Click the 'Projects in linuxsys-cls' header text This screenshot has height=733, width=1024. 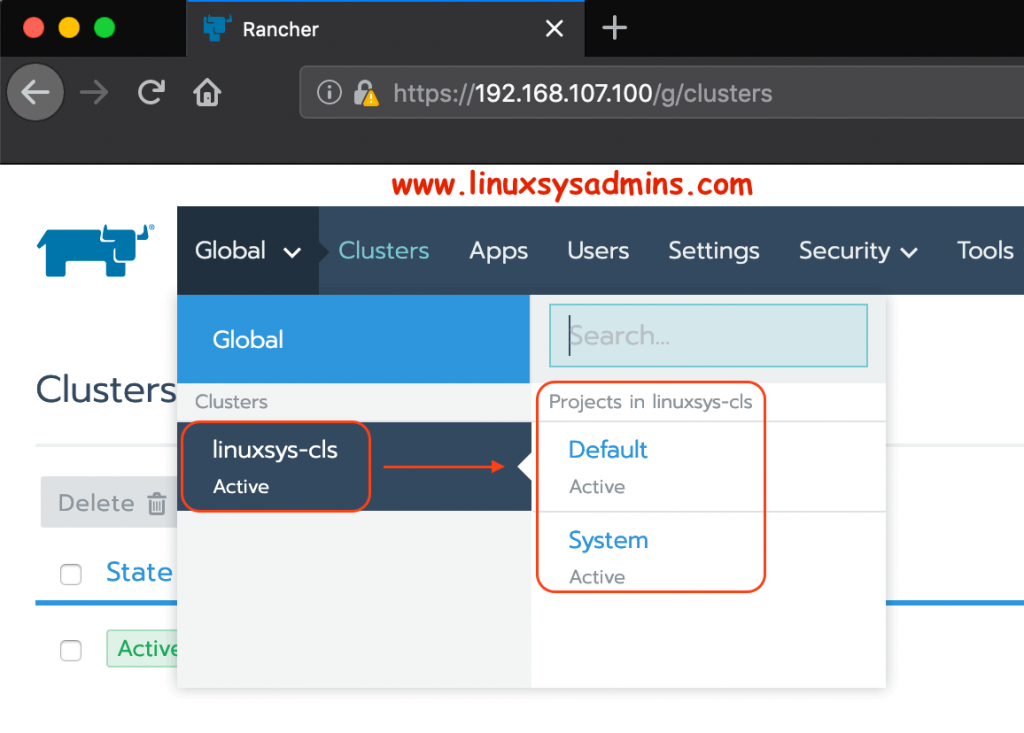click(650, 402)
